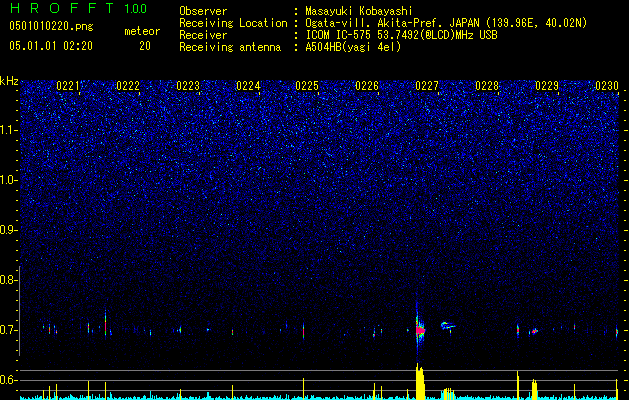
Task: Select the A504HB(yagi 4el) antenna text
Action: 353,47
